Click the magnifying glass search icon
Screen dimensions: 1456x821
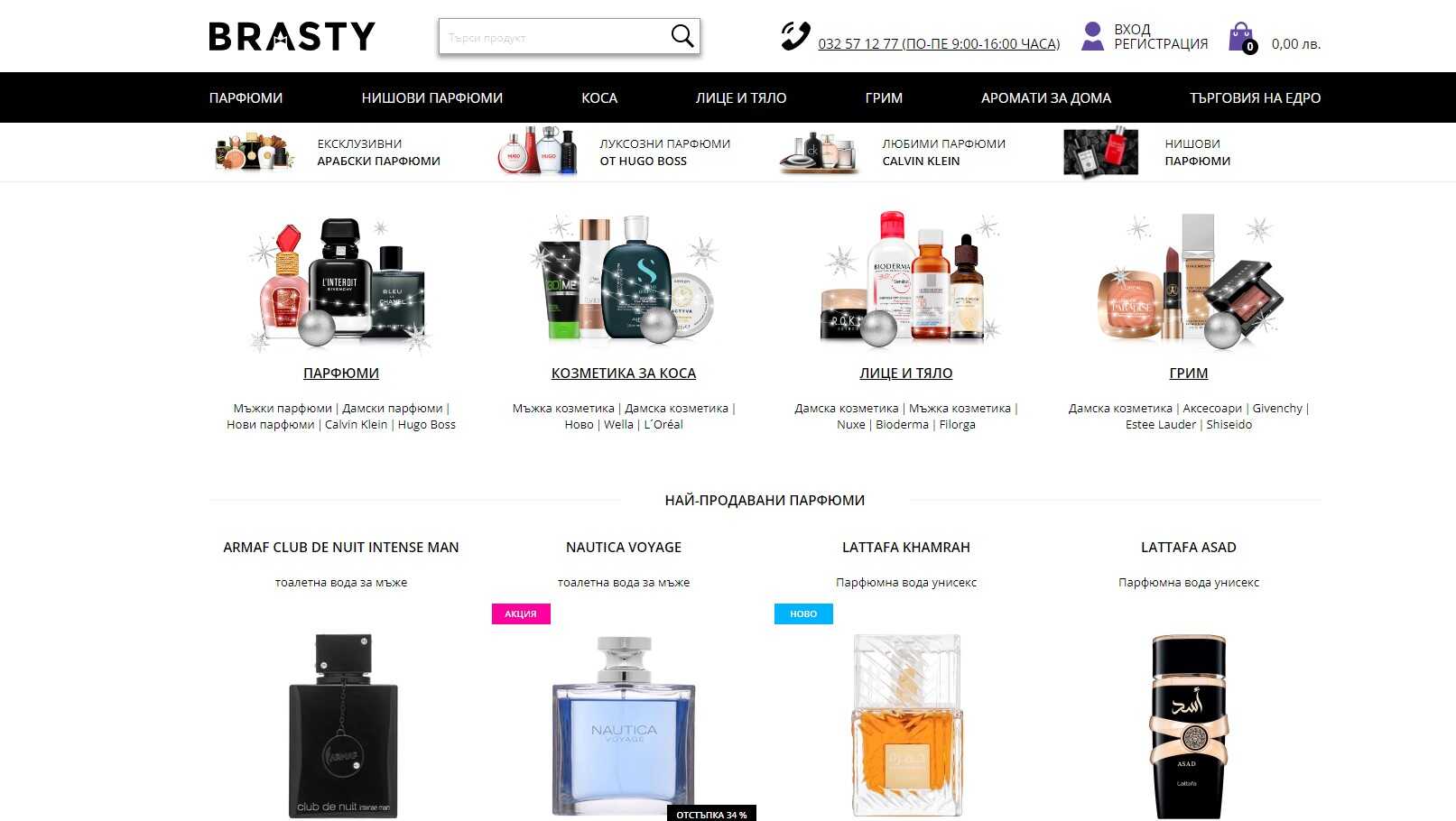pyautogui.click(x=682, y=36)
